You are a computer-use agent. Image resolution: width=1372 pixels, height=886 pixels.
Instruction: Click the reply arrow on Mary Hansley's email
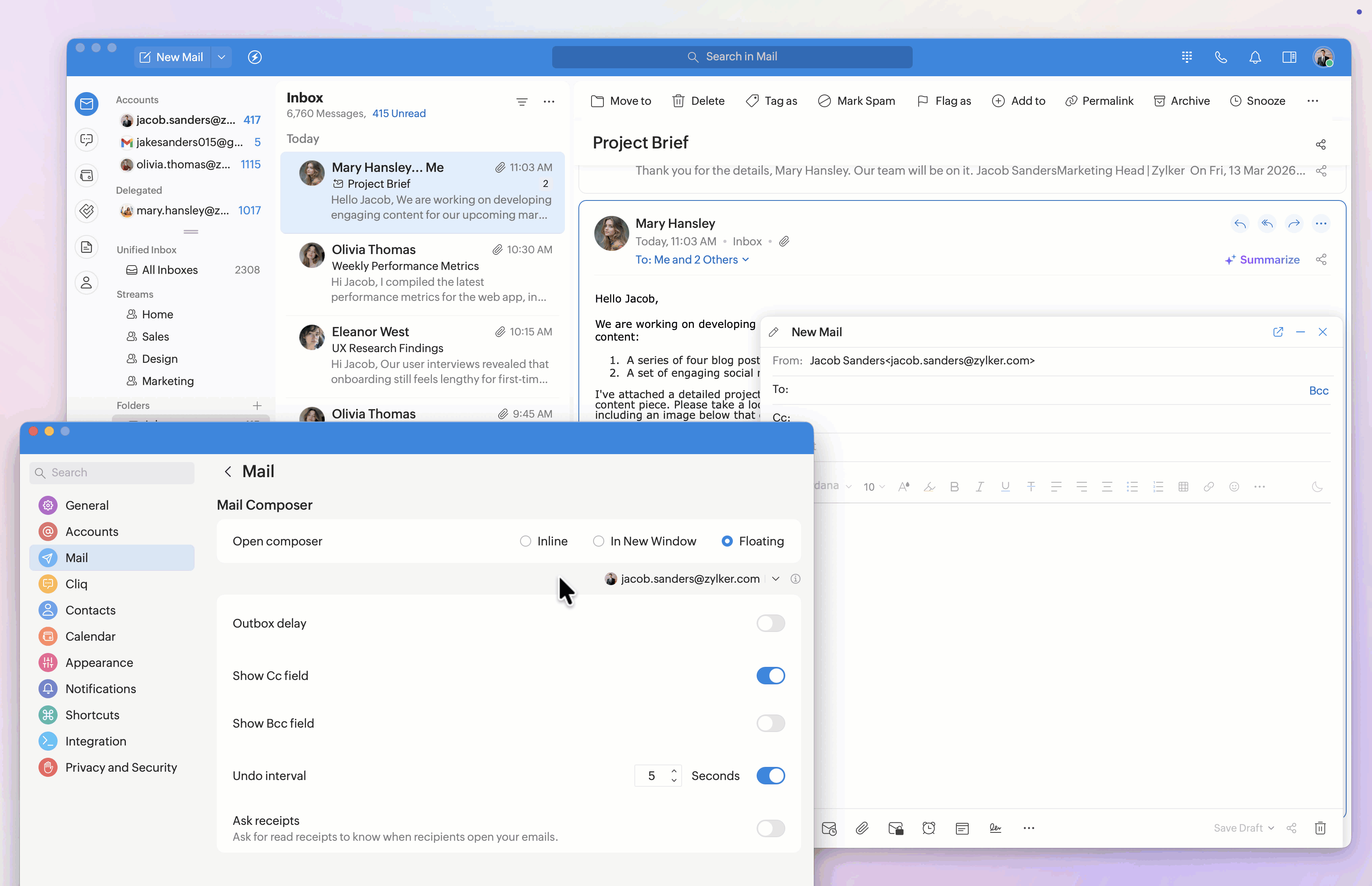1240,224
